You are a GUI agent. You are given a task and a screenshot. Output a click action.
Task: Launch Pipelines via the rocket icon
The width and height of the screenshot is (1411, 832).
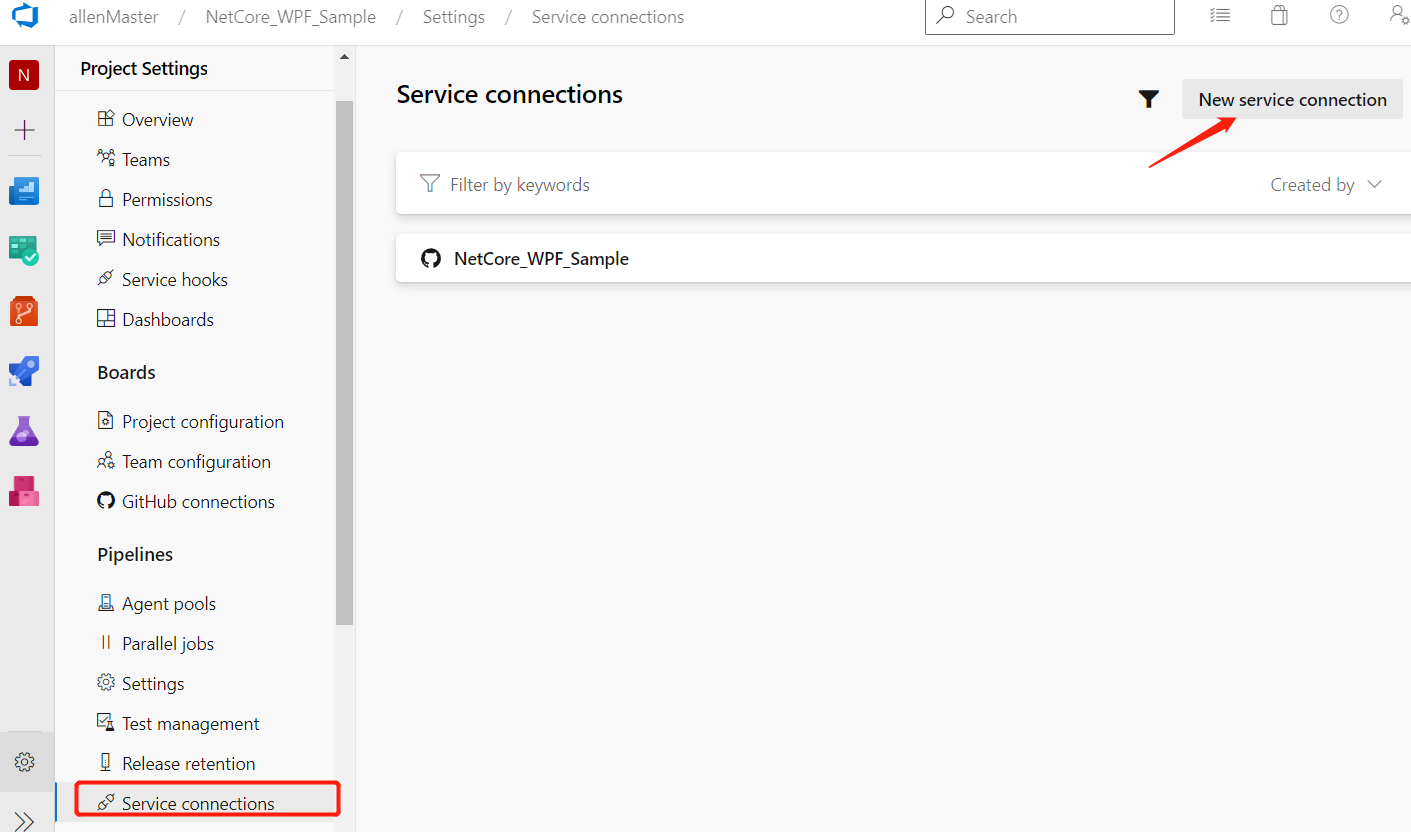tap(24, 371)
